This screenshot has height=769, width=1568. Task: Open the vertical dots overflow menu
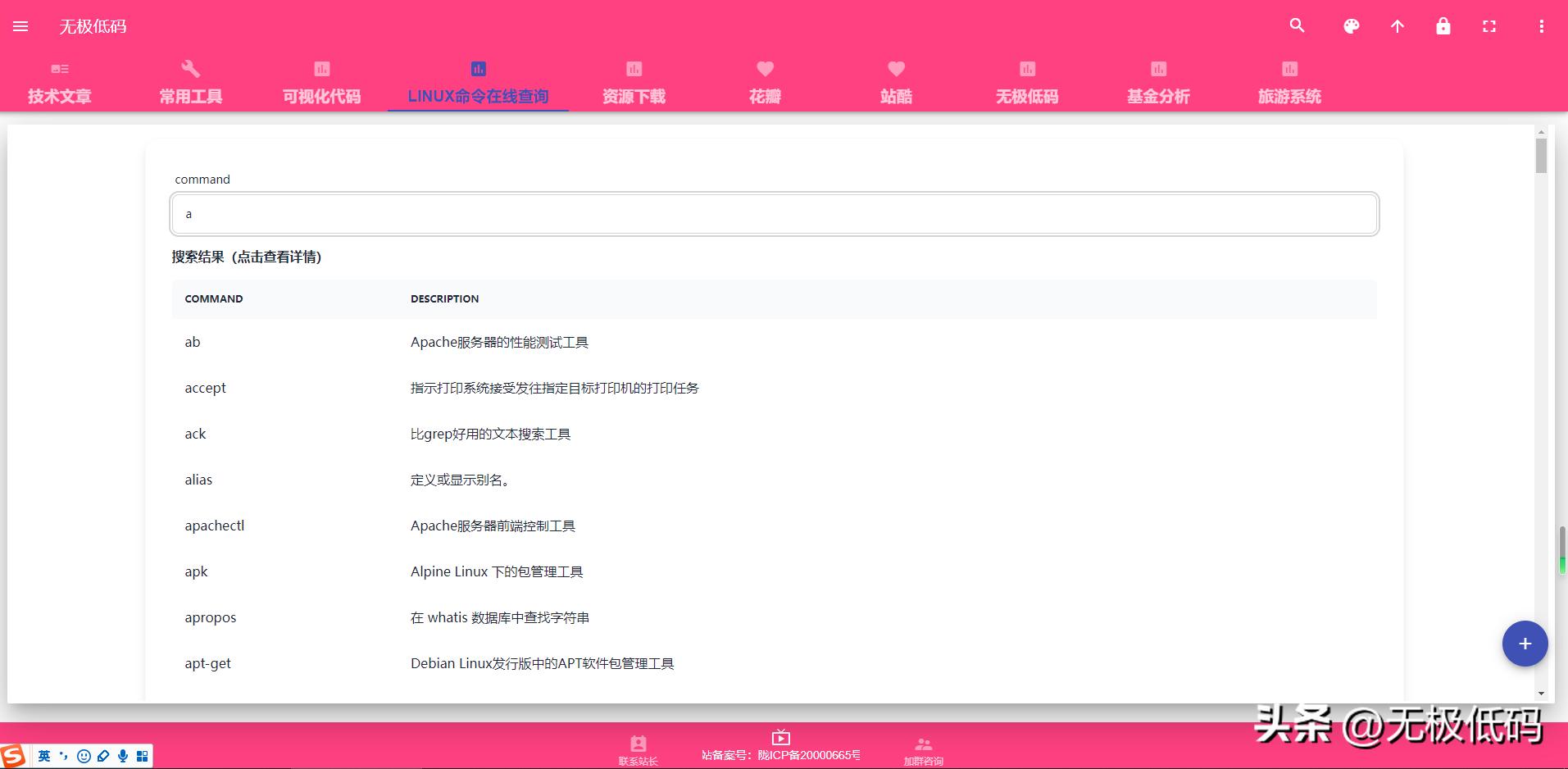[x=1540, y=25]
